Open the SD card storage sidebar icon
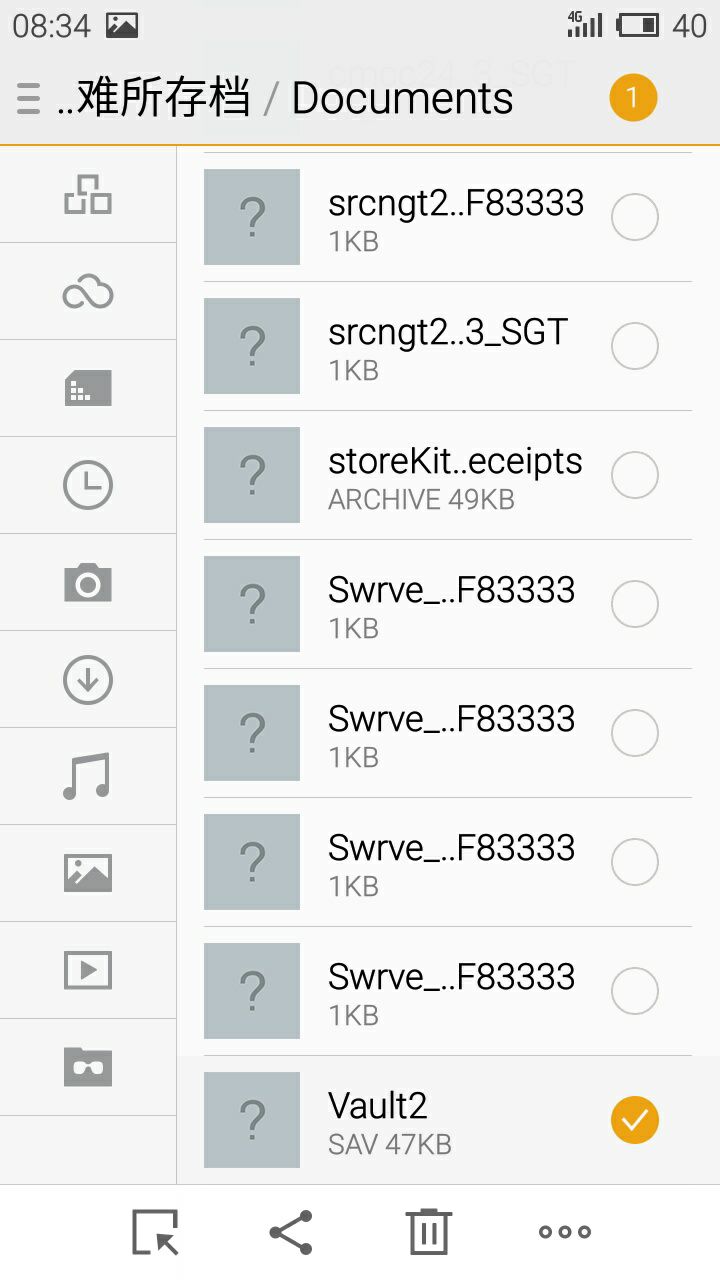Image resolution: width=720 pixels, height=1280 pixels. click(x=88, y=388)
